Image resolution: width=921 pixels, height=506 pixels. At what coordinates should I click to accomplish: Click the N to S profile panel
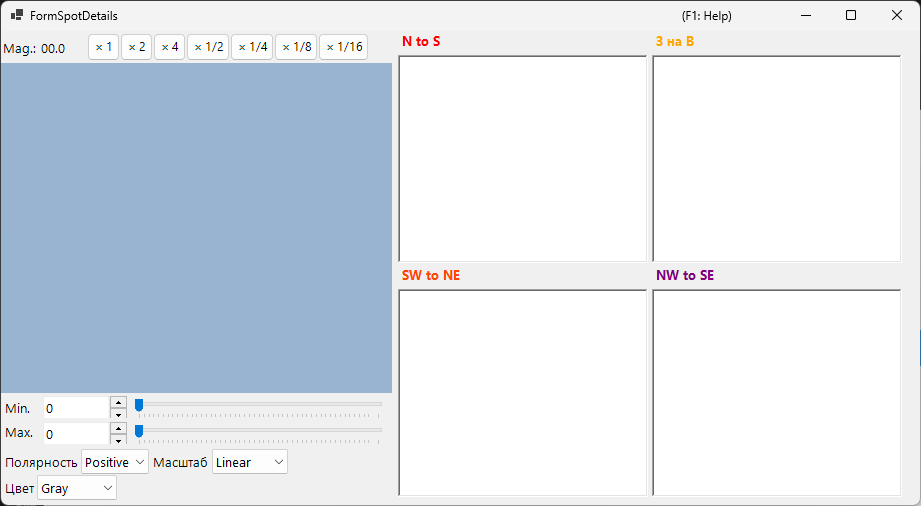tap(522, 159)
